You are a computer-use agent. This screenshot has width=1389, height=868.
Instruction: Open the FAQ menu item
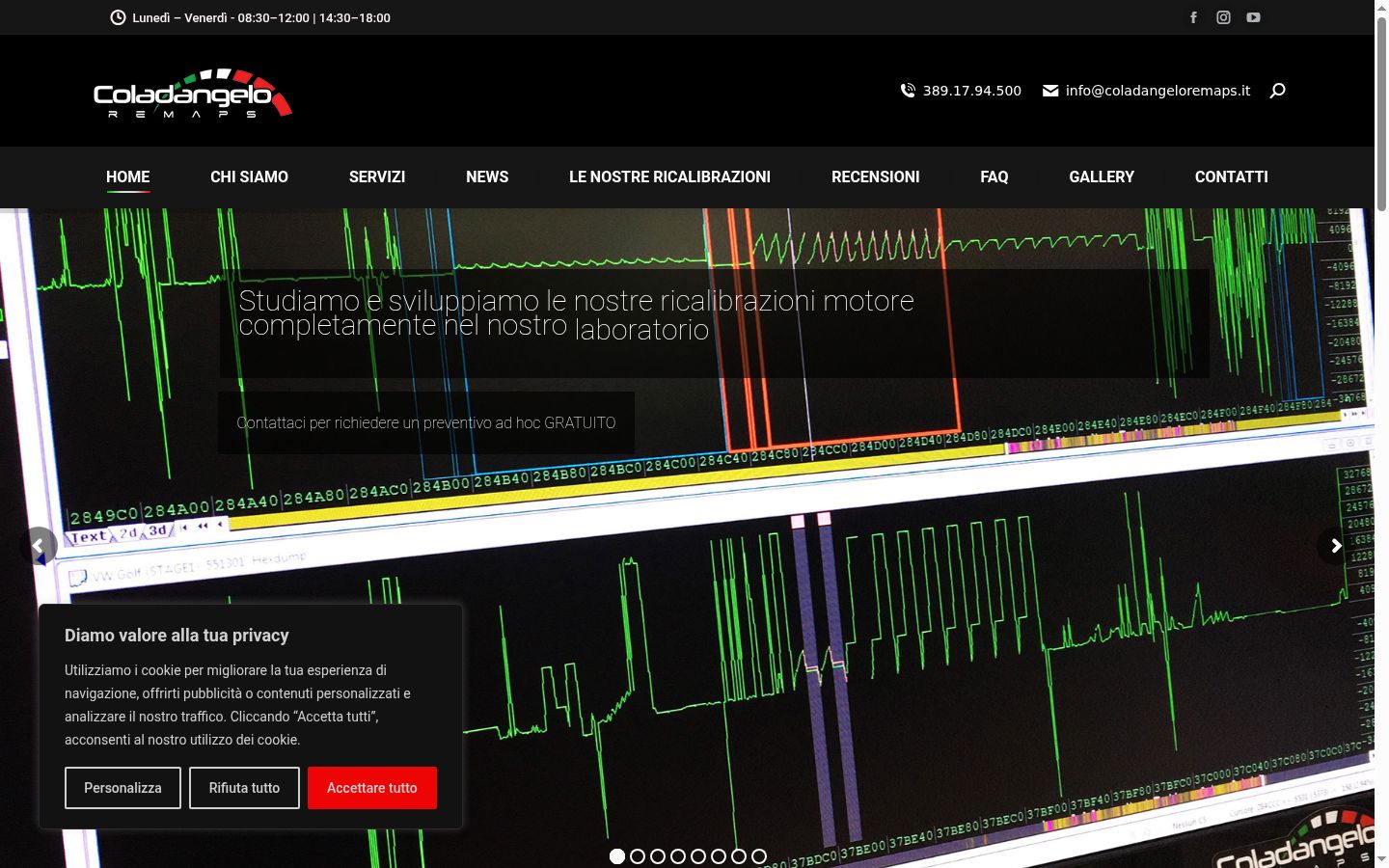(994, 177)
